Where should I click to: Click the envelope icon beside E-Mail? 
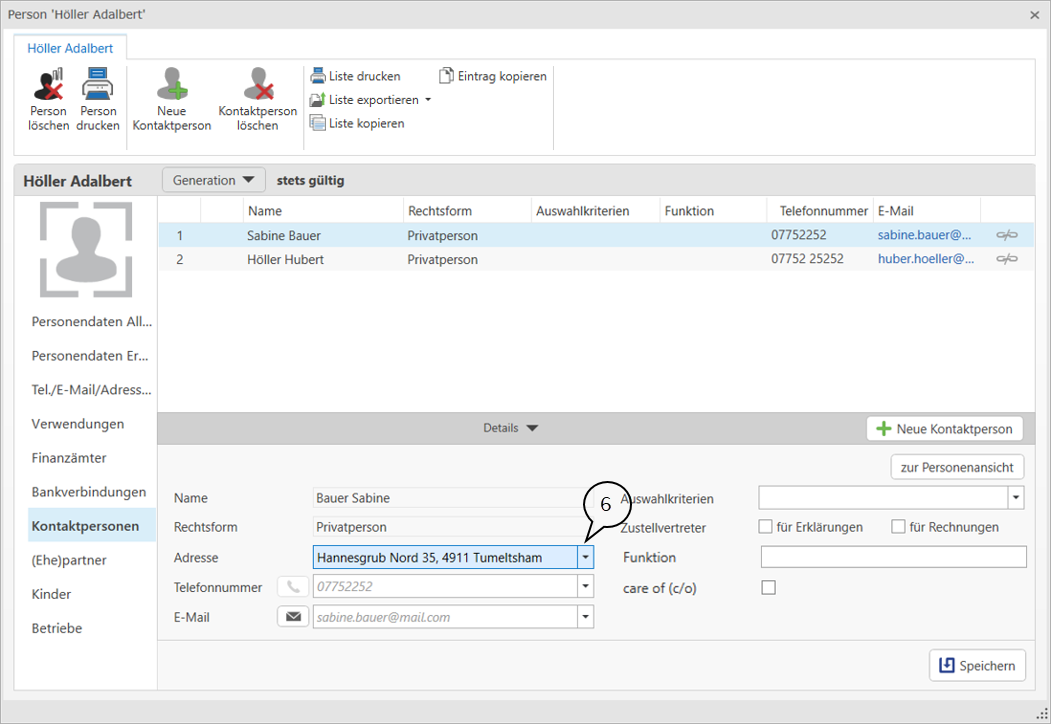[293, 617]
